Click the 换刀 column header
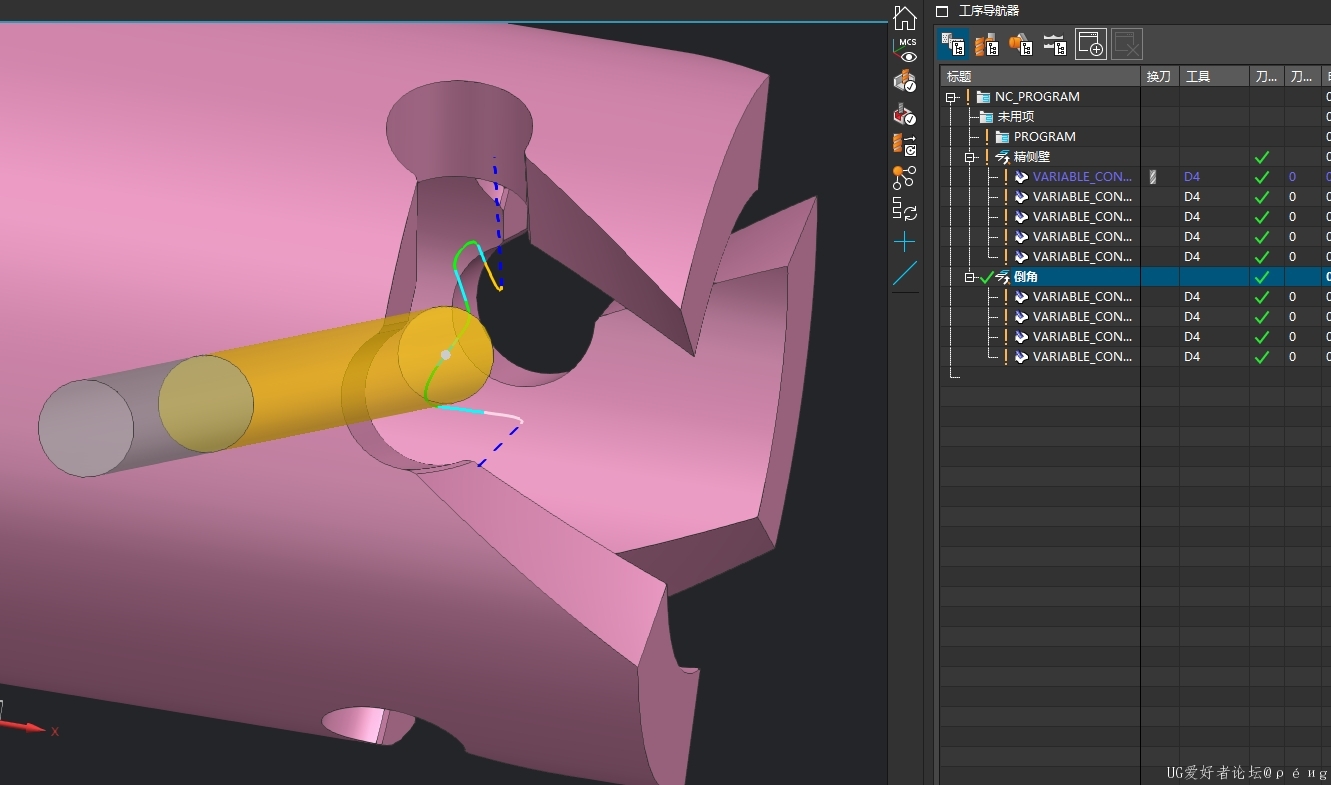1331x785 pixels. (1159, 77)
